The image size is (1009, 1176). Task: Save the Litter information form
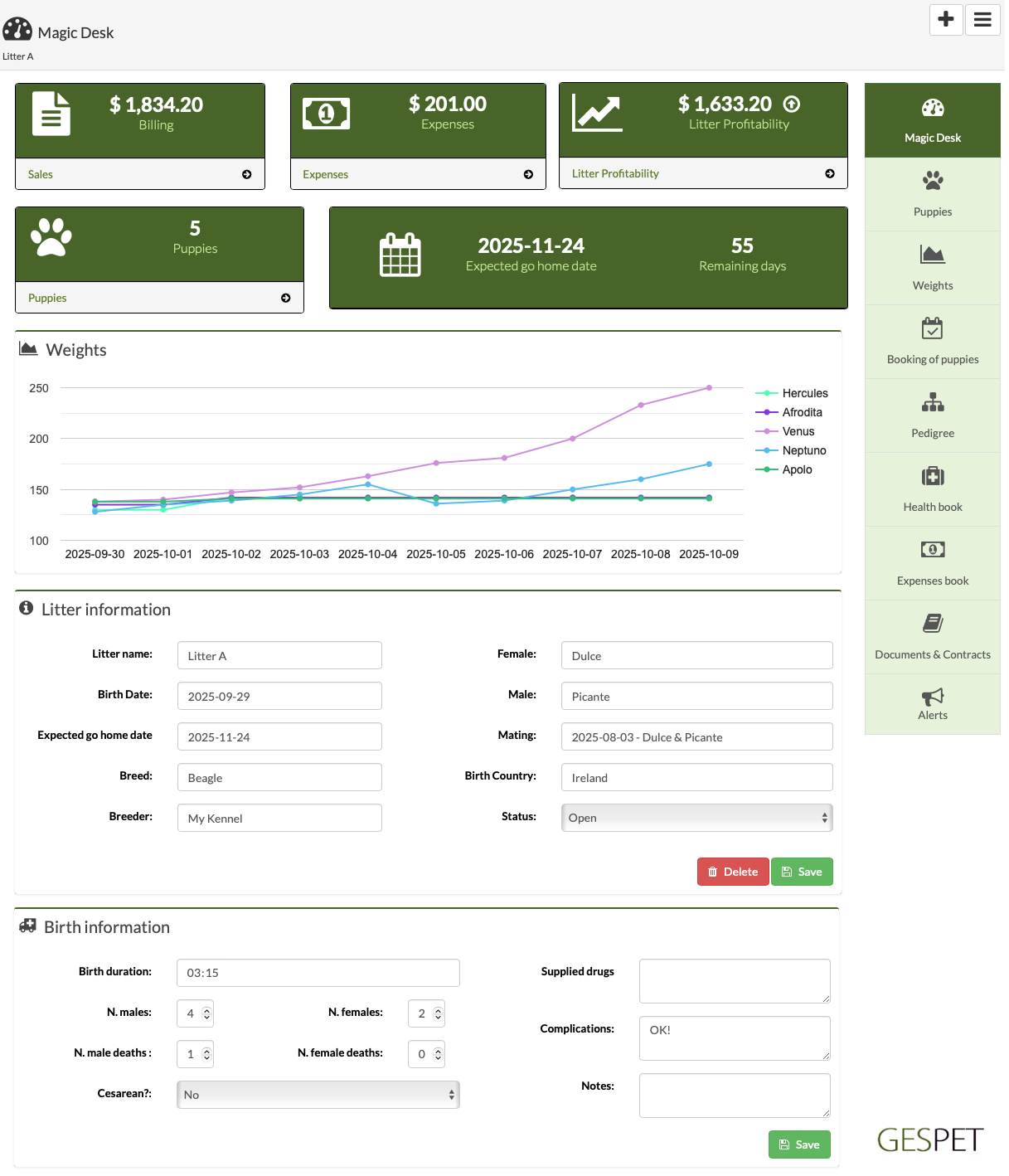(802, 872)
